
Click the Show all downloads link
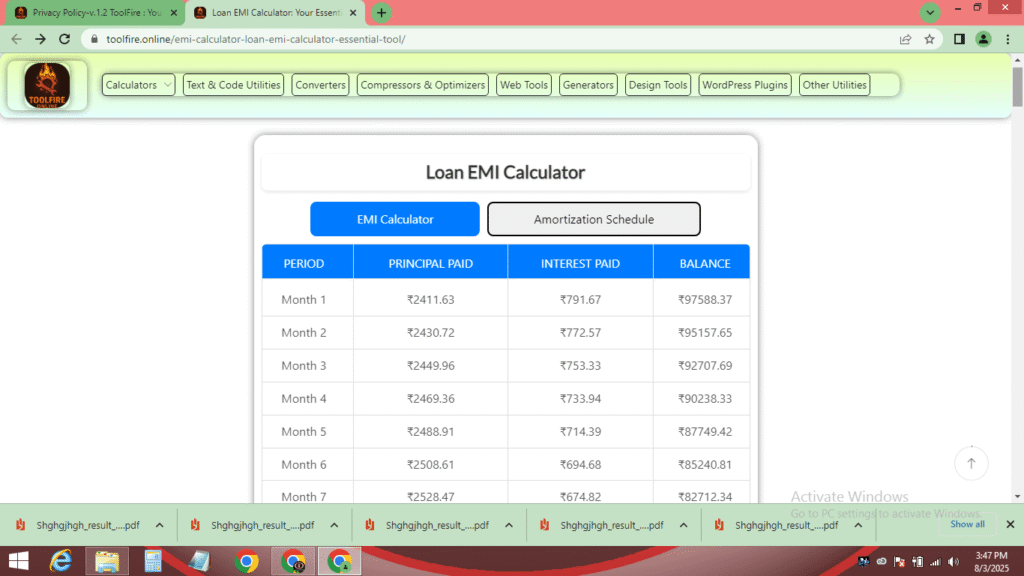(x=966, y=524)
